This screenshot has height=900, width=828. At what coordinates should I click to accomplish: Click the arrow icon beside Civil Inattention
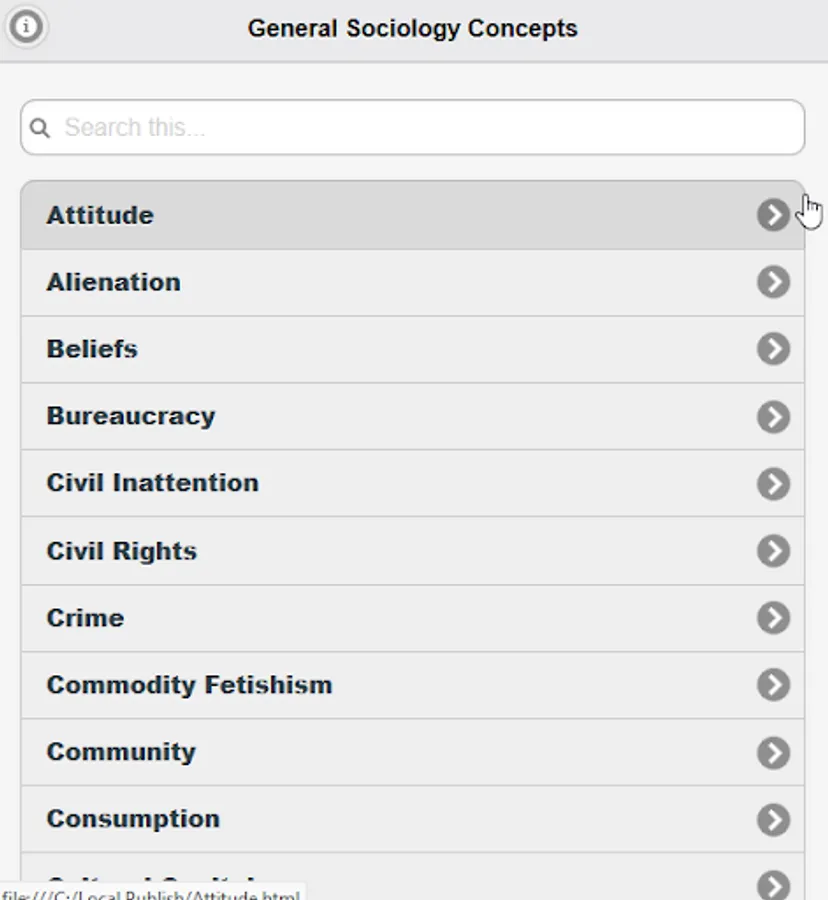773,483
